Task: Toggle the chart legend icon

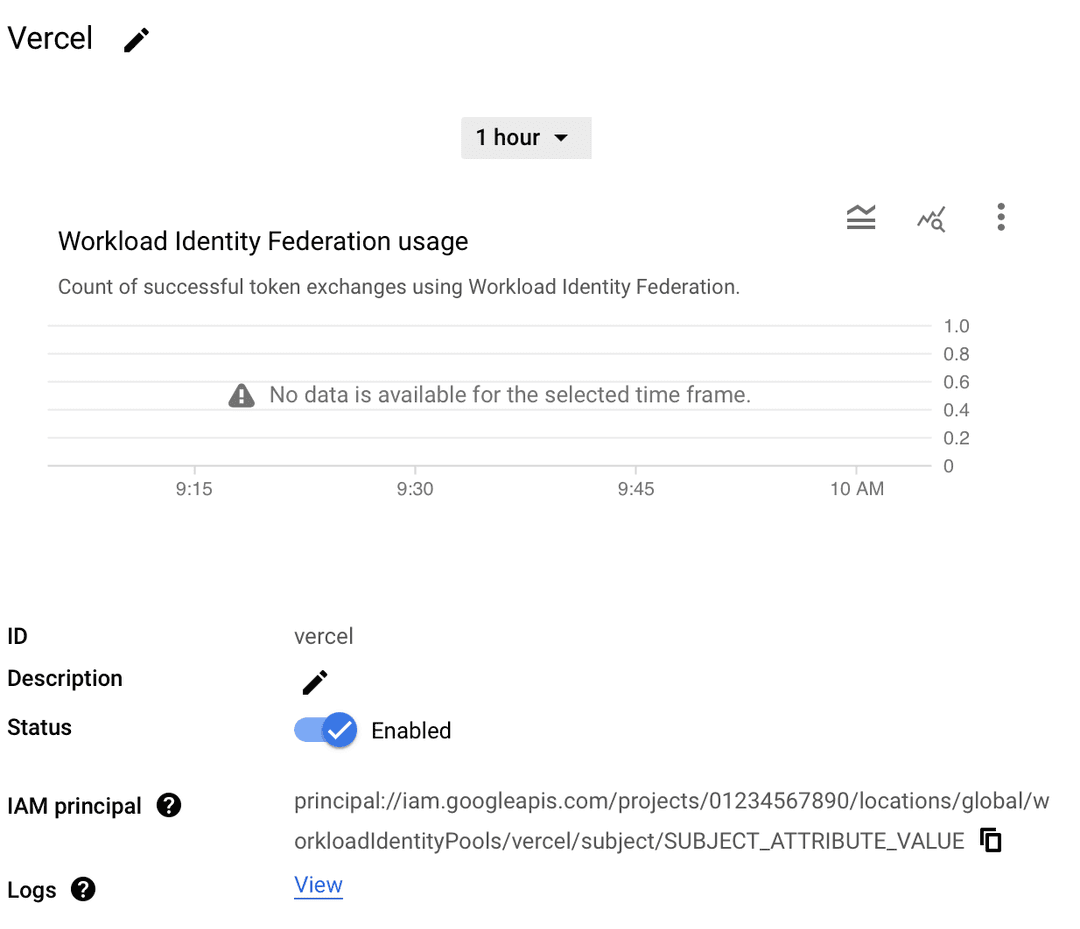Action: (x=861, y=217)
